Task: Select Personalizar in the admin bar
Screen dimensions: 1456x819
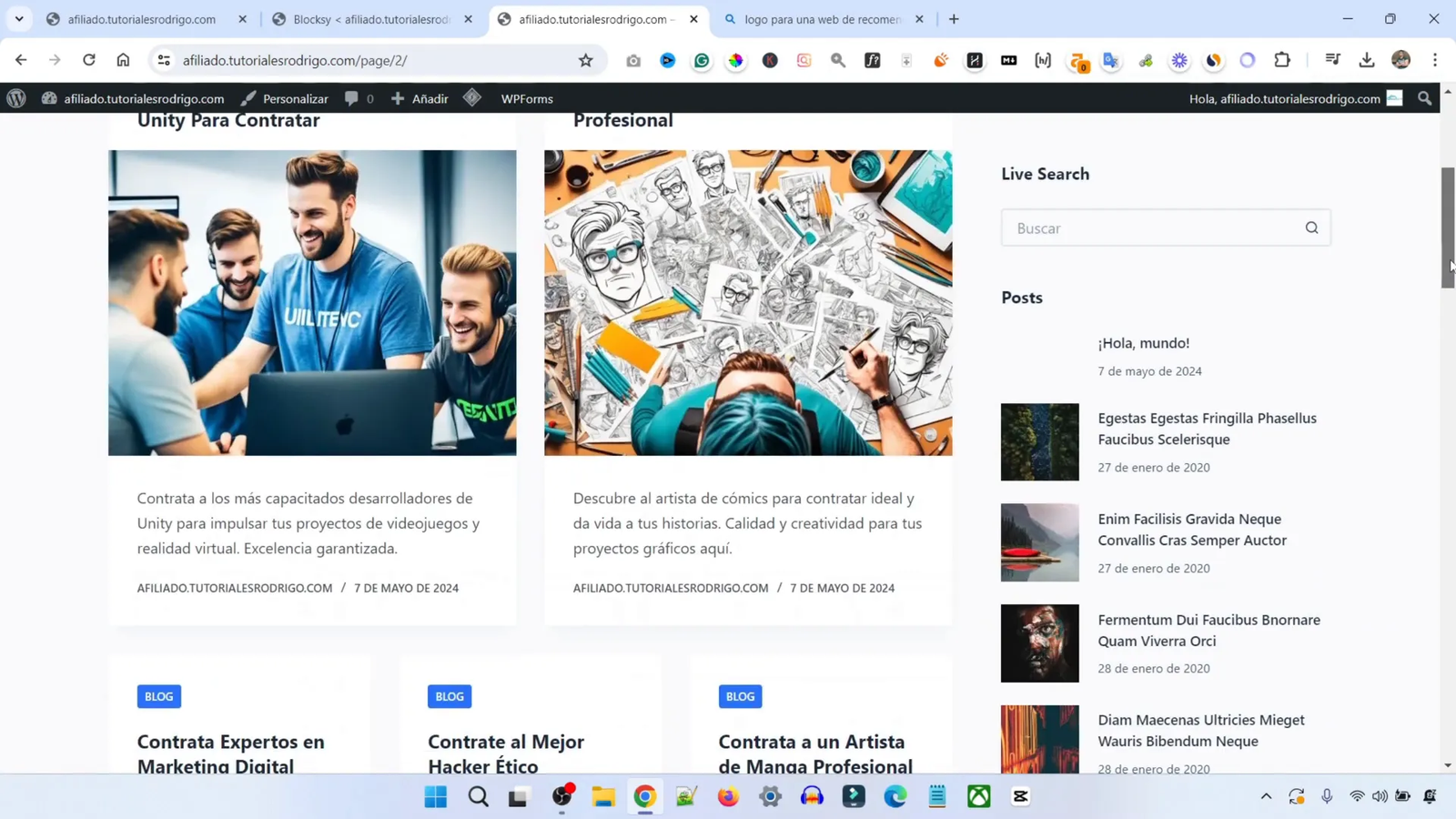Action: 295,98
